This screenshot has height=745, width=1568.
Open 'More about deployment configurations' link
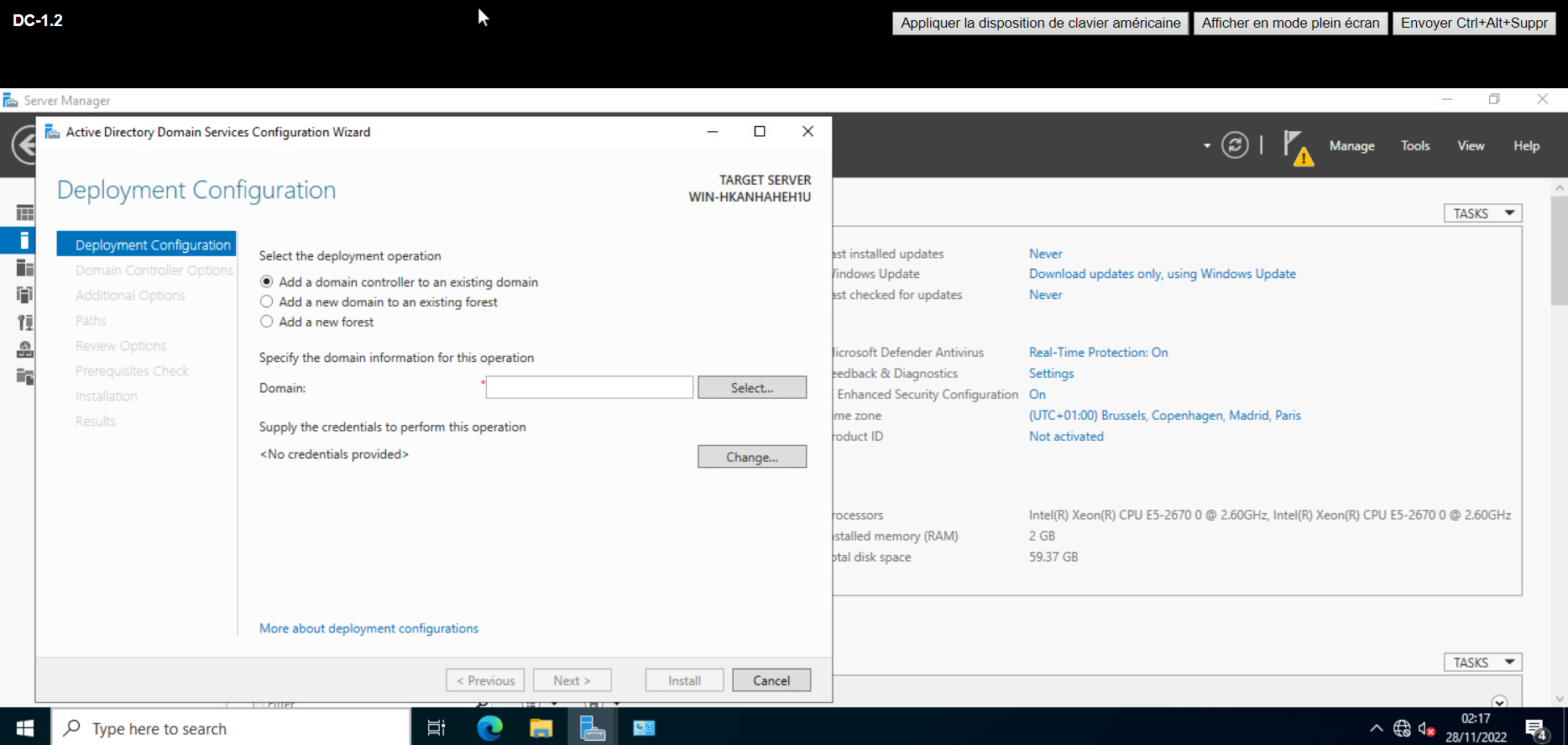(368, 628)
